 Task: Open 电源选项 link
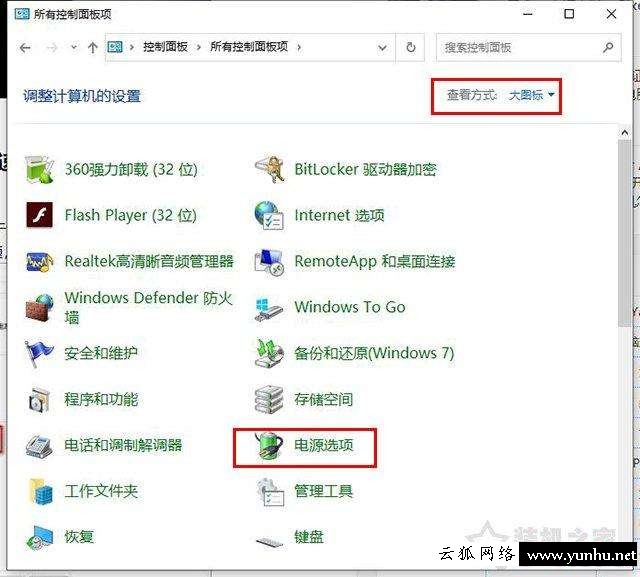[x=324, y=445]
